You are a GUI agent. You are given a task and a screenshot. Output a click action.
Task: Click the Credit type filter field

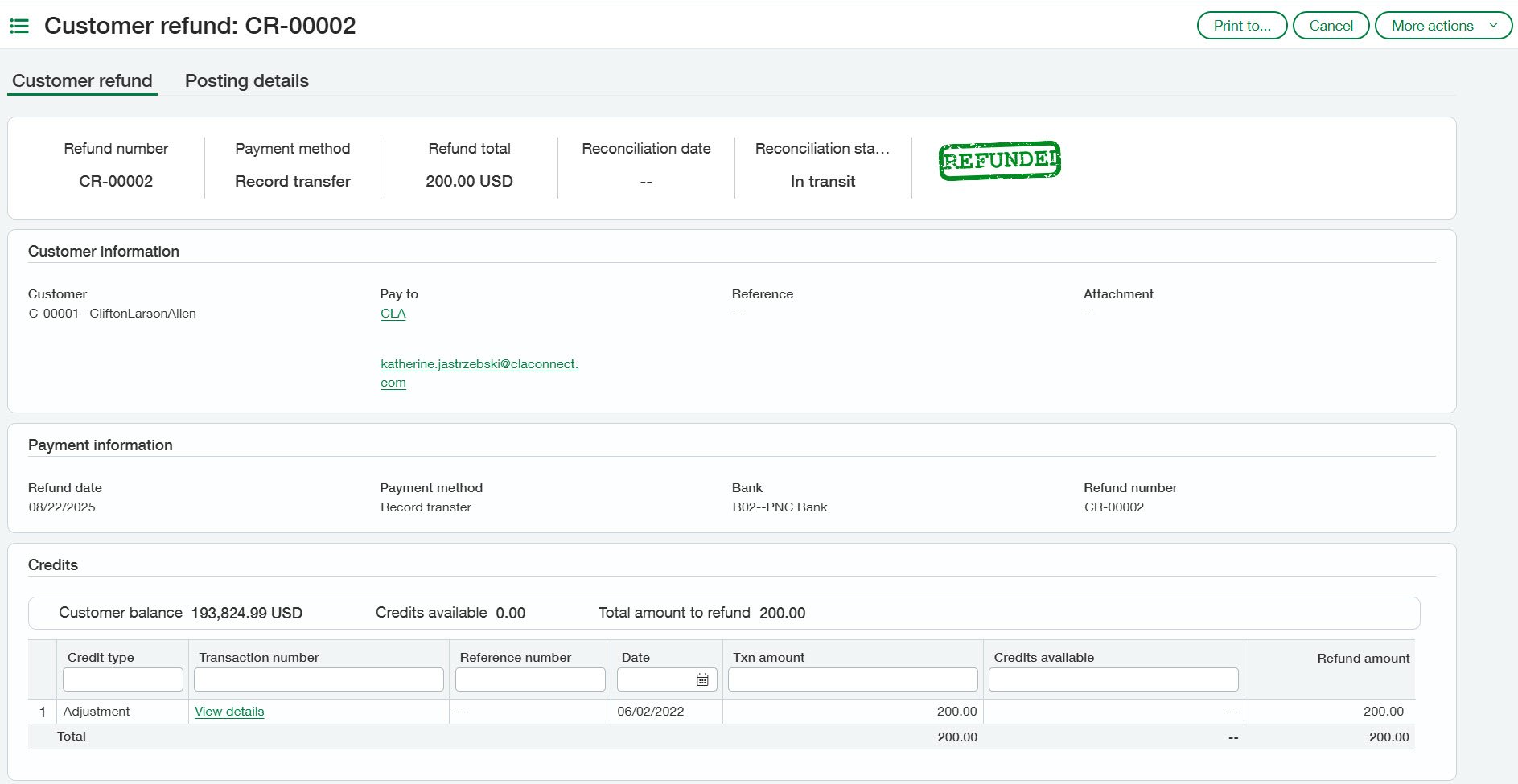tap(122, 679)
